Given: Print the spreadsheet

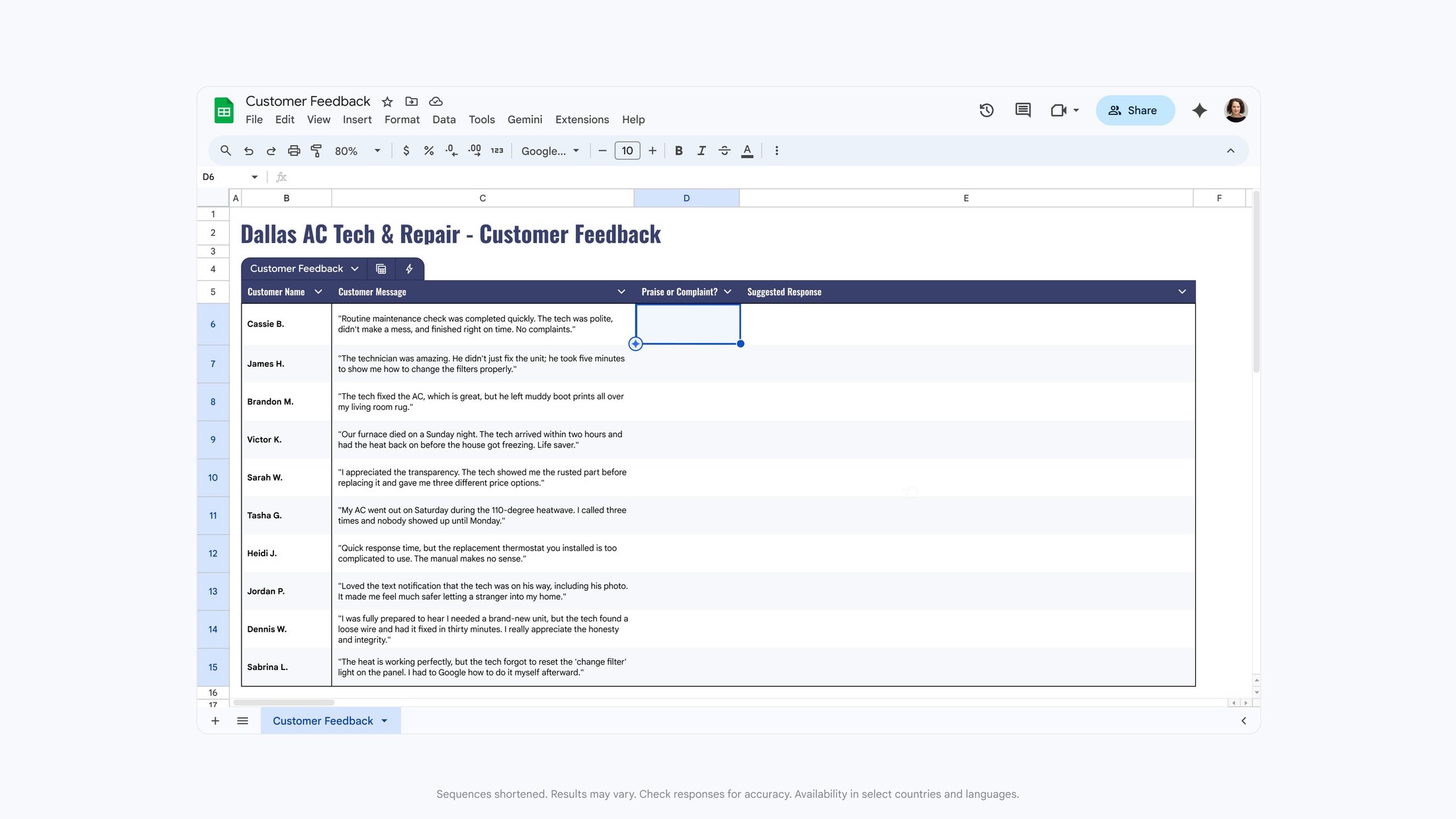Looking at the screenshot, I should point(294,151).
